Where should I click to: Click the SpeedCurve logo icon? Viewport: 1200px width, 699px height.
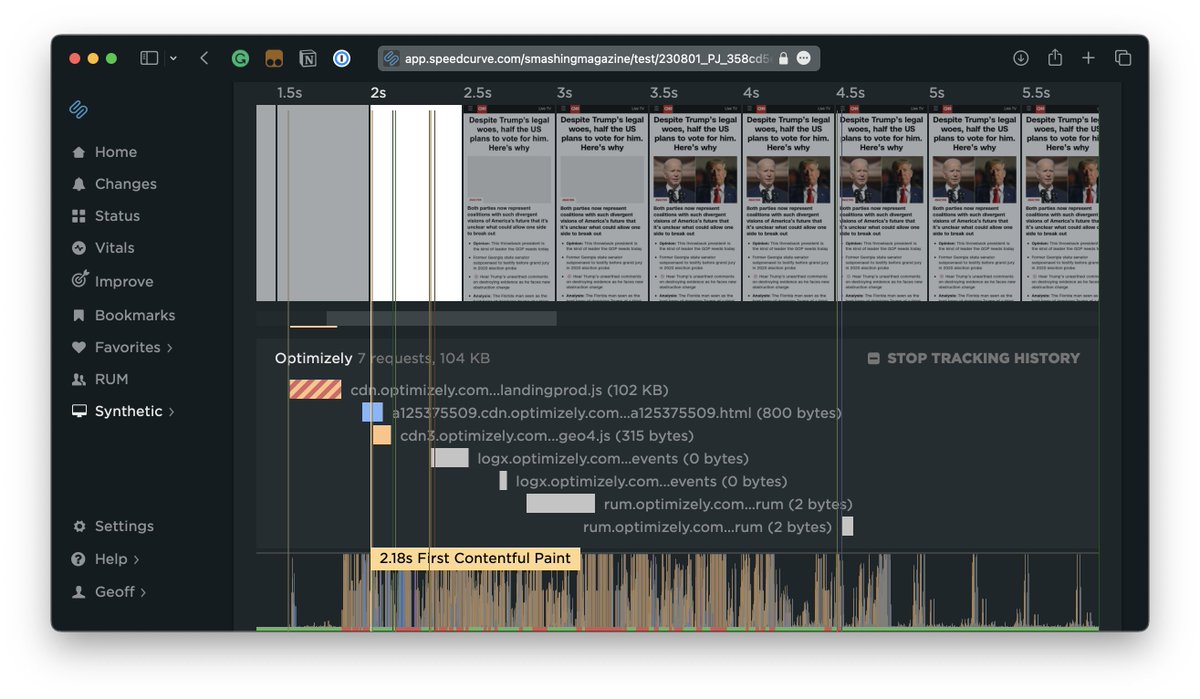(79, 109)
